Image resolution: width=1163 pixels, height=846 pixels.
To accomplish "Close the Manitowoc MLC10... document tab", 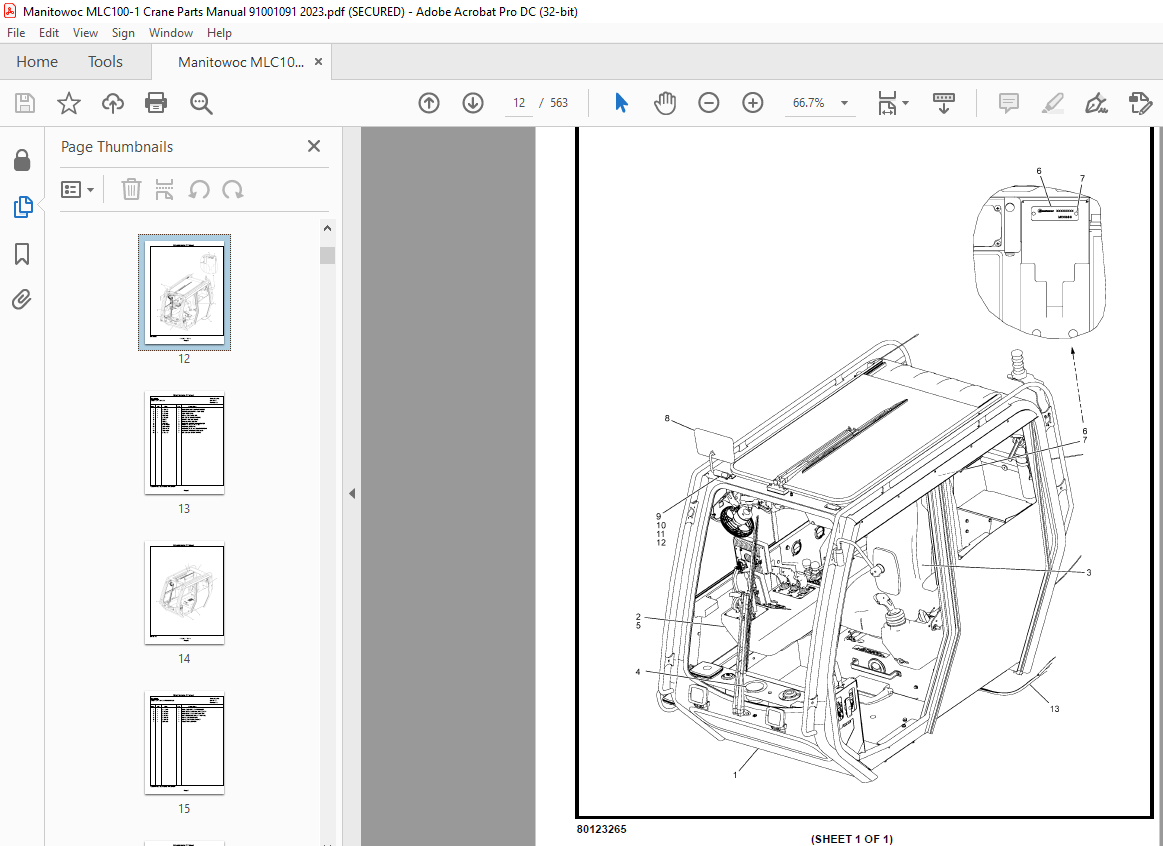I will point(318,62).
